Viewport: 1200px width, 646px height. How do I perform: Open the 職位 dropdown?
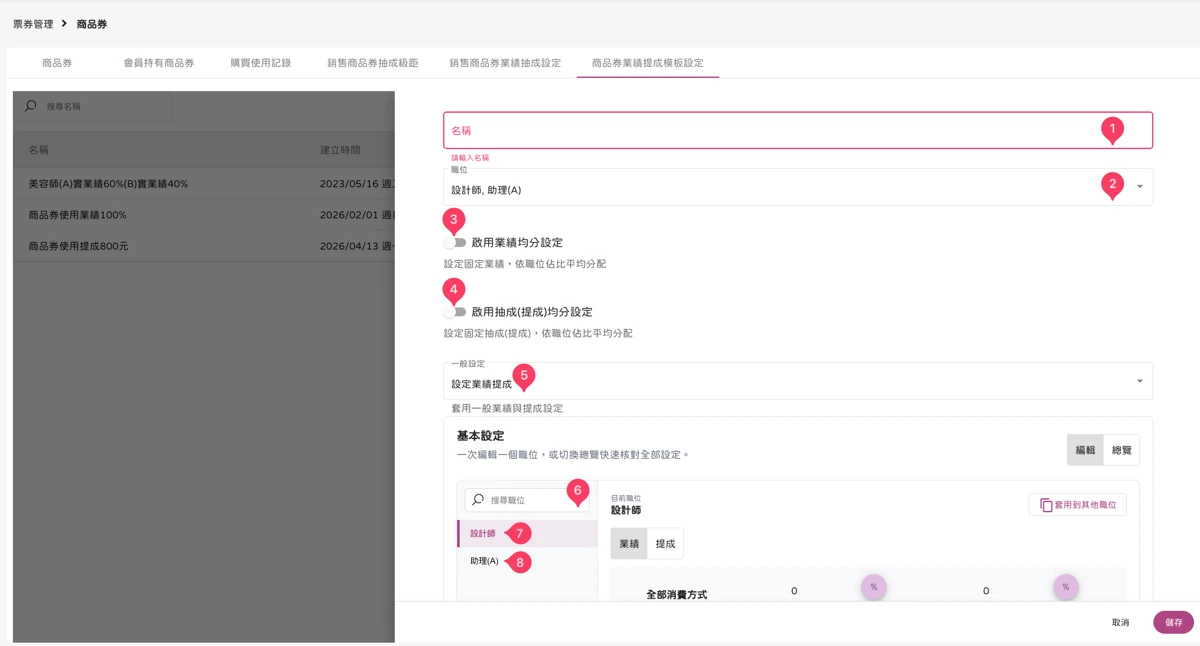[x=798, y=187]
